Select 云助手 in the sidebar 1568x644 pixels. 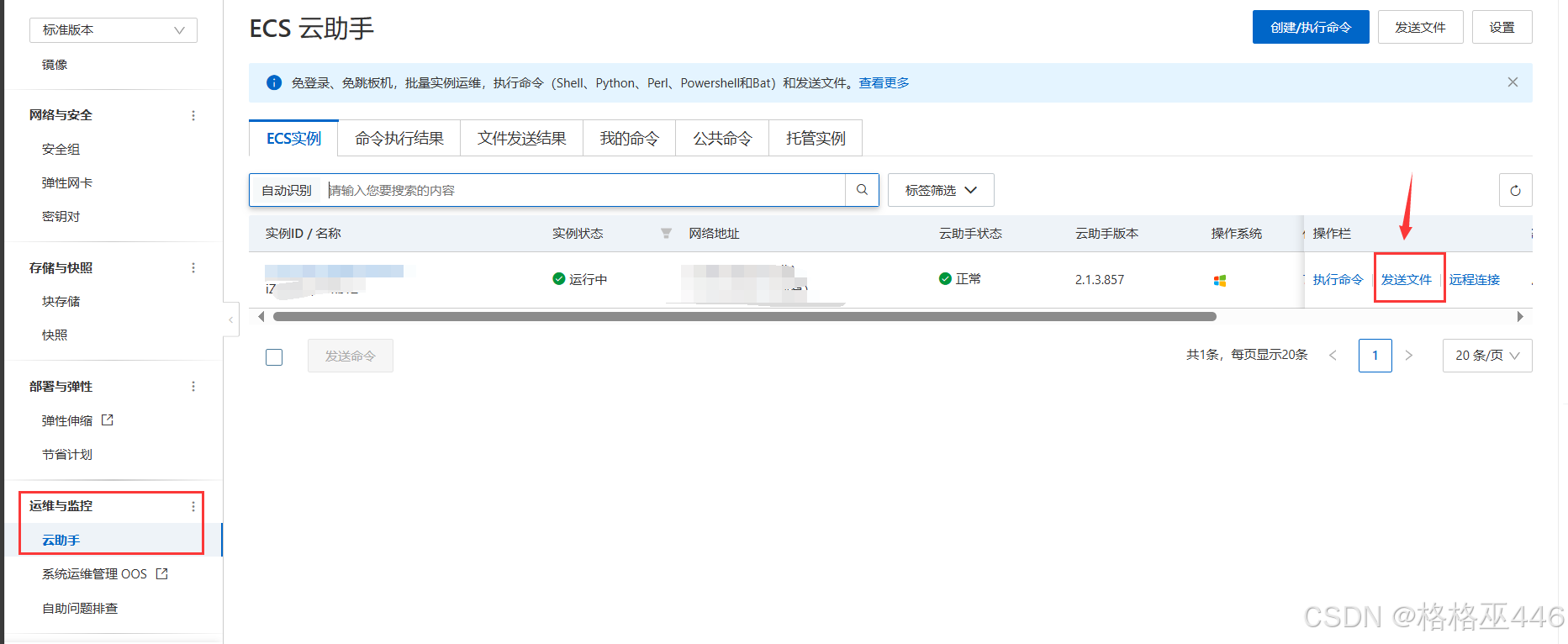coord(61,540)
